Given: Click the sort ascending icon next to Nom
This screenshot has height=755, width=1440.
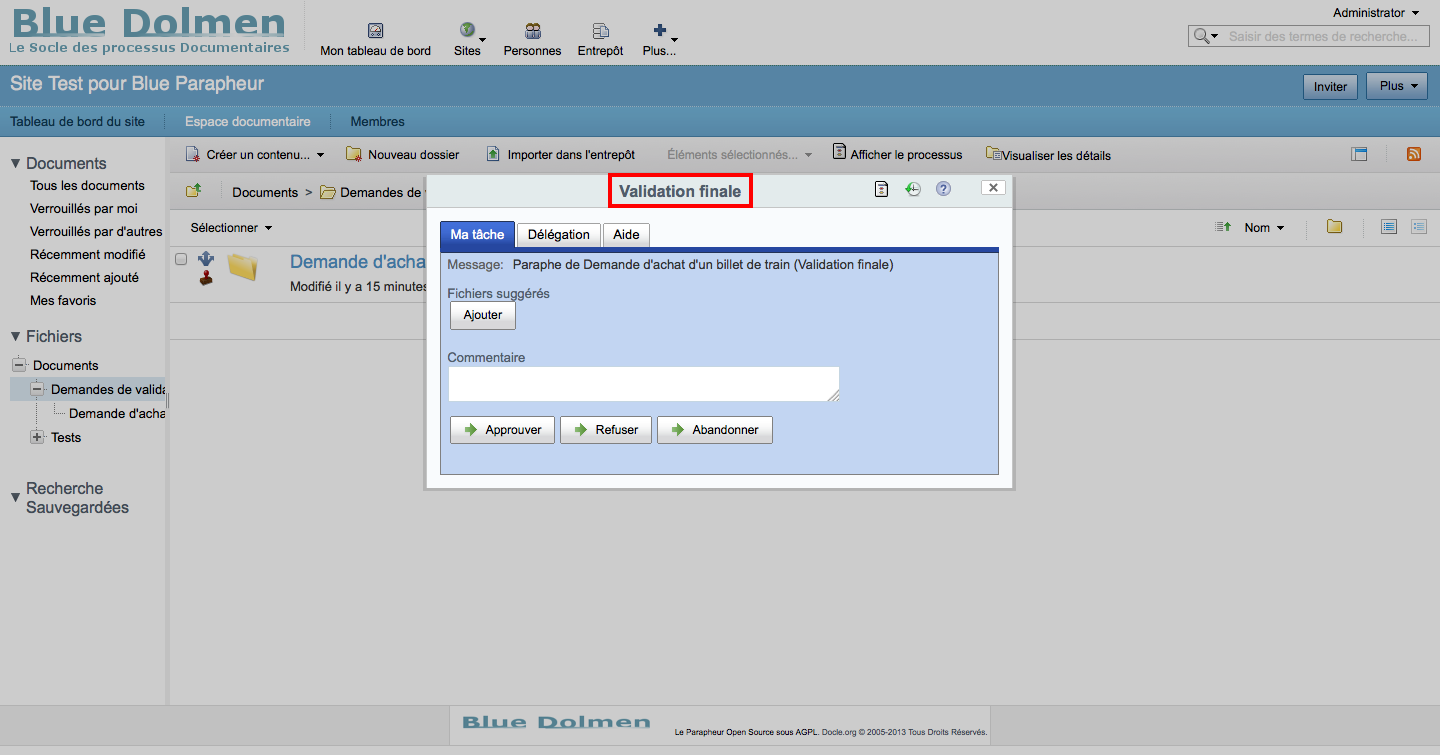Looking at the screenshot, I should point(1222,227).
